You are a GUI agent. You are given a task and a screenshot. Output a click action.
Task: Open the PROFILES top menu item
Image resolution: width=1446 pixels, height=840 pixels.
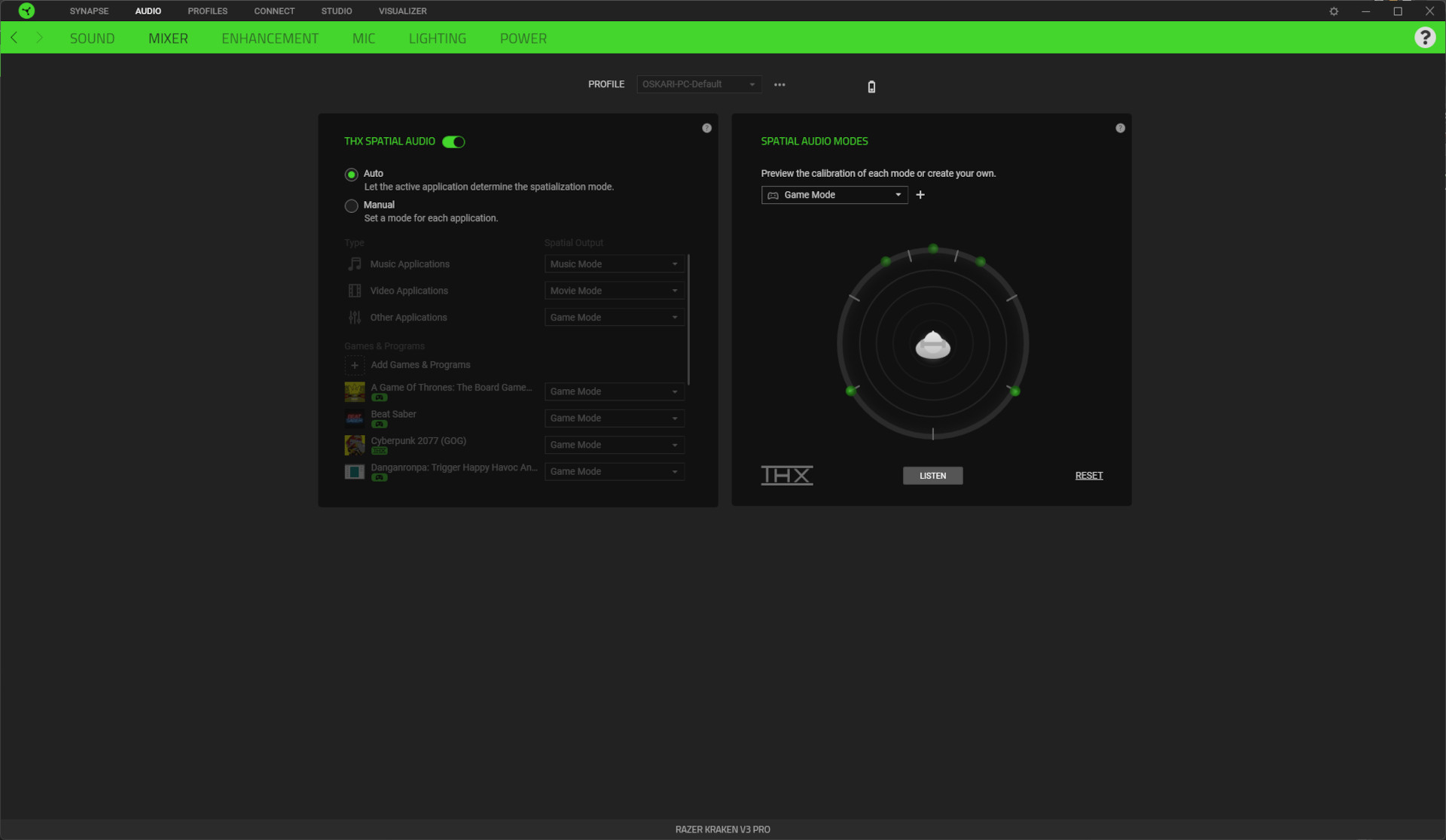point(207,11)
